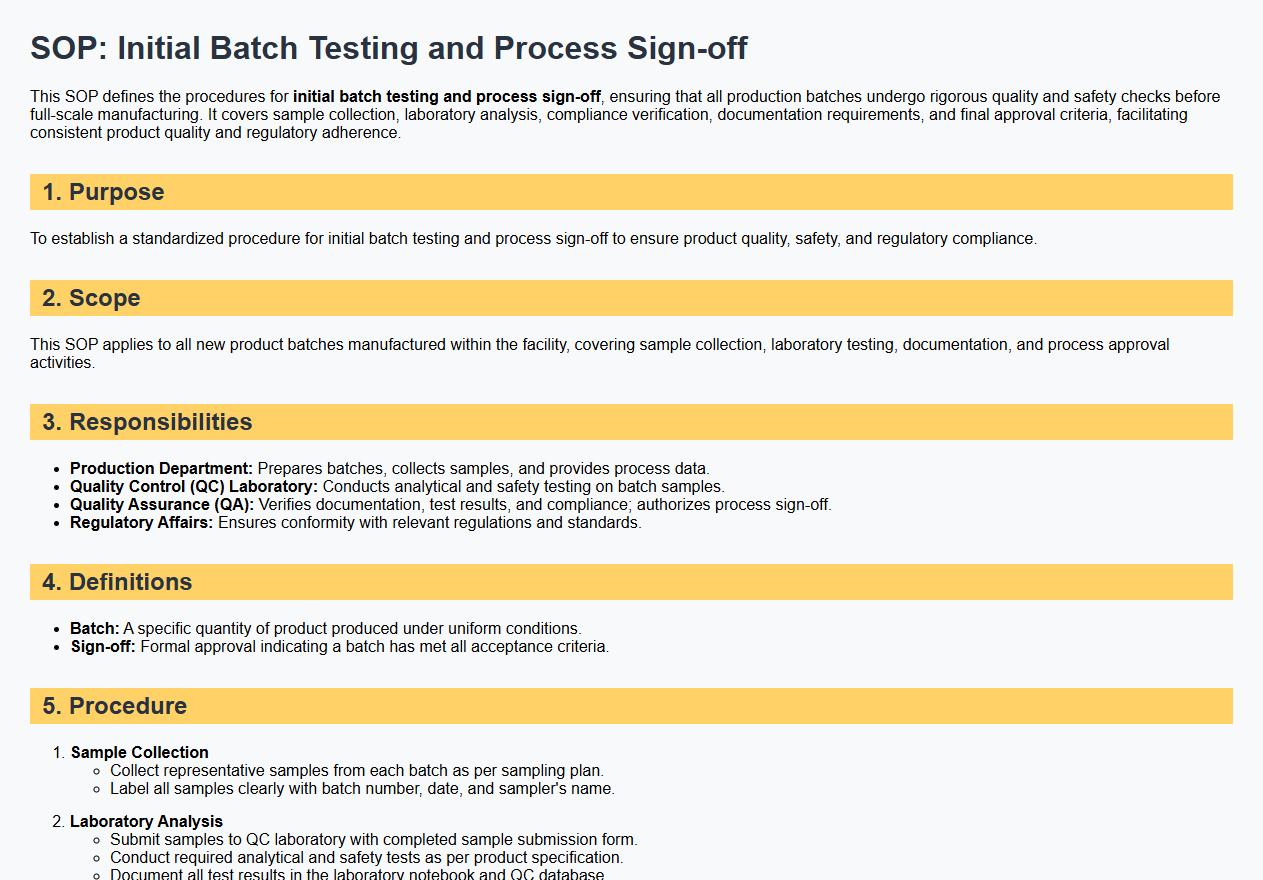Click the 'Sign-off:' definition term
Image resolution: width=1263 pixels, height=880 pixels.
click(102, 646)
